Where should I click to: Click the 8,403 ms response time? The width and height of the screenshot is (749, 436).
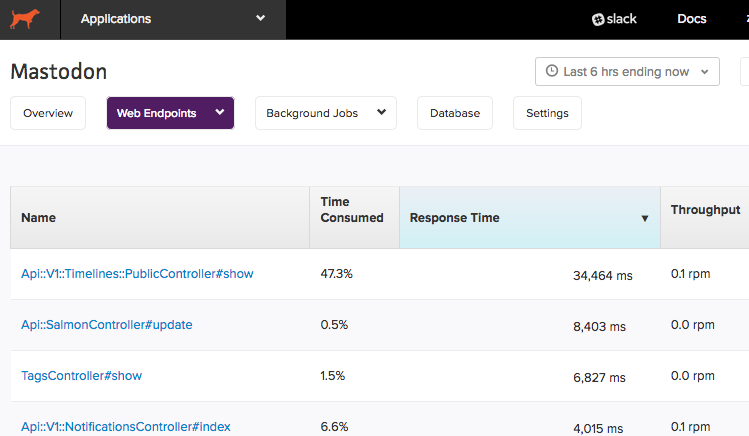599,327
